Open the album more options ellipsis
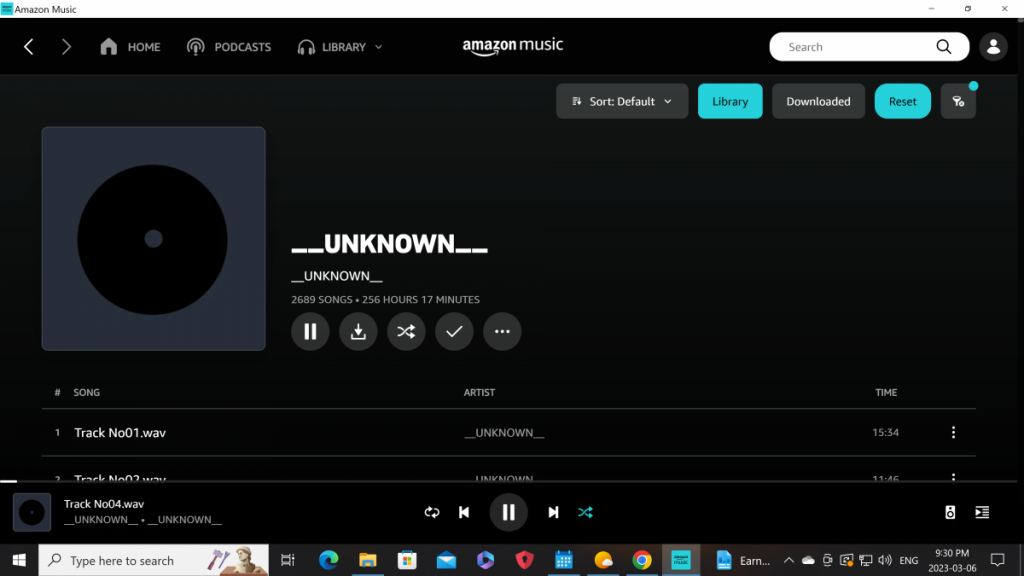 coord(502,332)
